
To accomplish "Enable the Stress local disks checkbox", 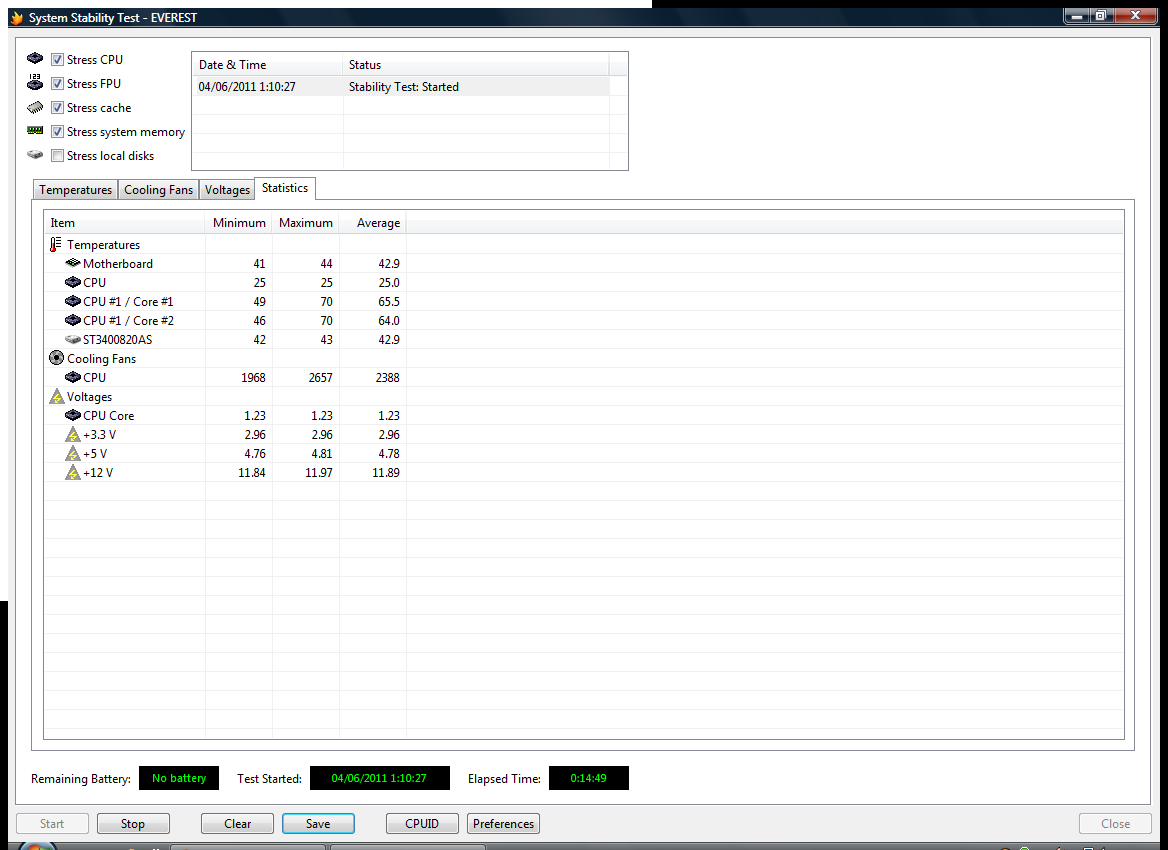I will (x=57, y=156).
